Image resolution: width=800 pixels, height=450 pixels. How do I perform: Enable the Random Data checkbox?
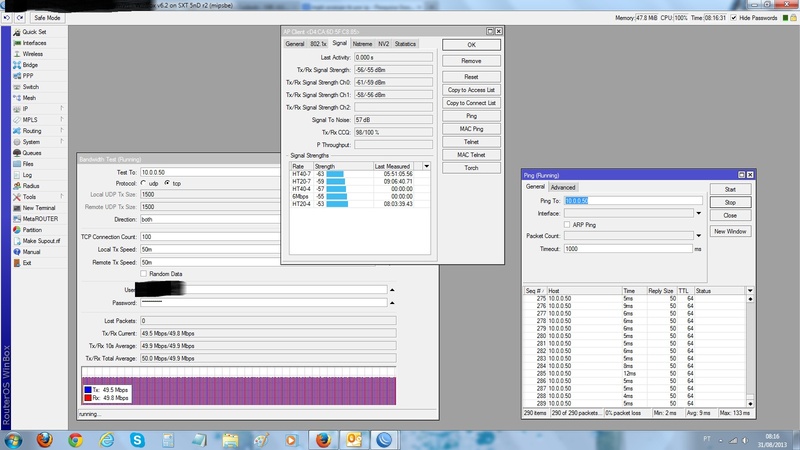[x=144, y=273]
